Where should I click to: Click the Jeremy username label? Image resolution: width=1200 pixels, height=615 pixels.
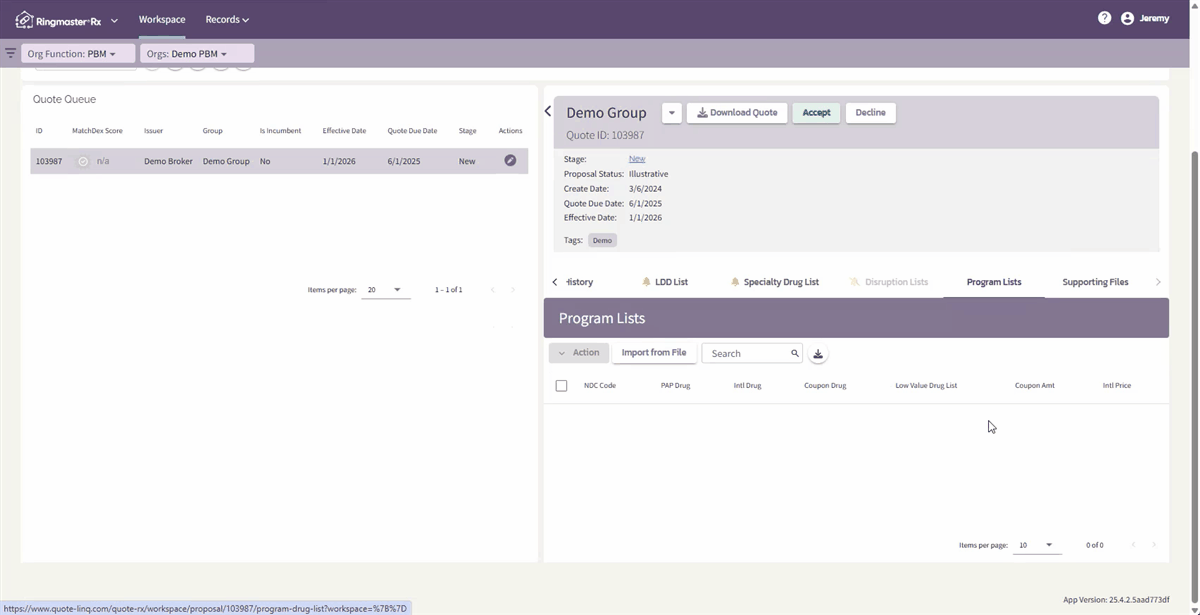tap(1154, 18)
